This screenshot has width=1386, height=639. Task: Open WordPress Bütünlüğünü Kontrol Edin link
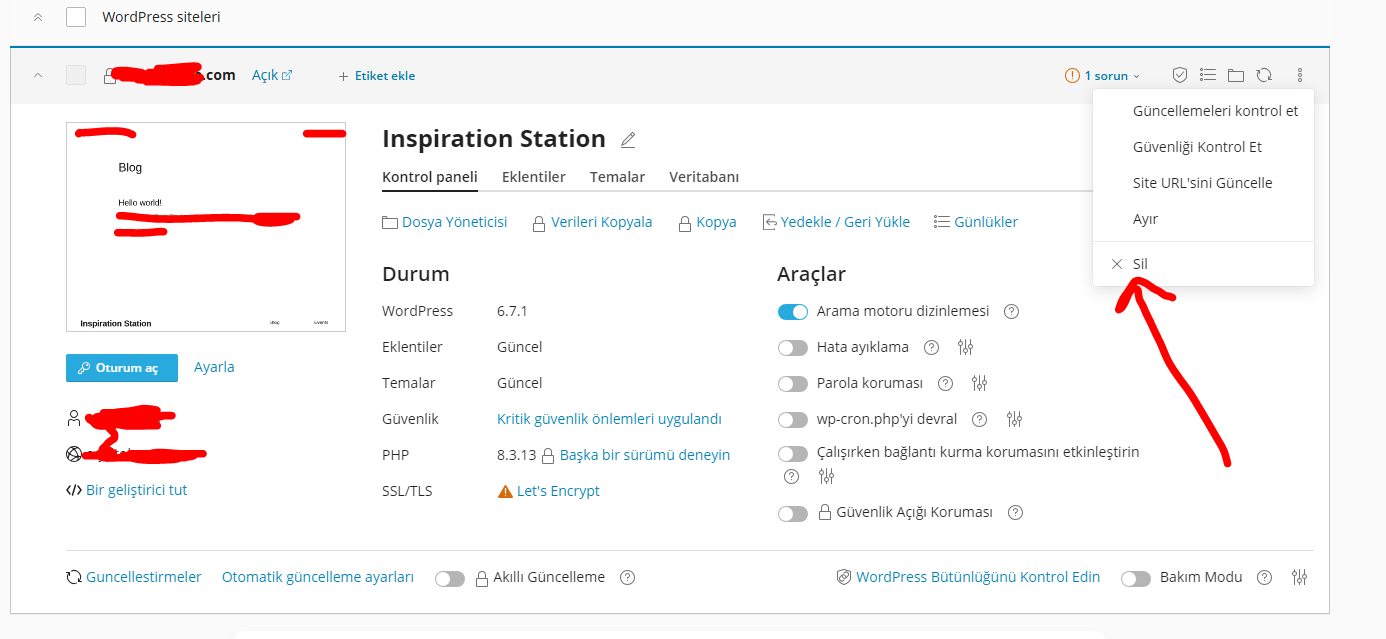968,577
